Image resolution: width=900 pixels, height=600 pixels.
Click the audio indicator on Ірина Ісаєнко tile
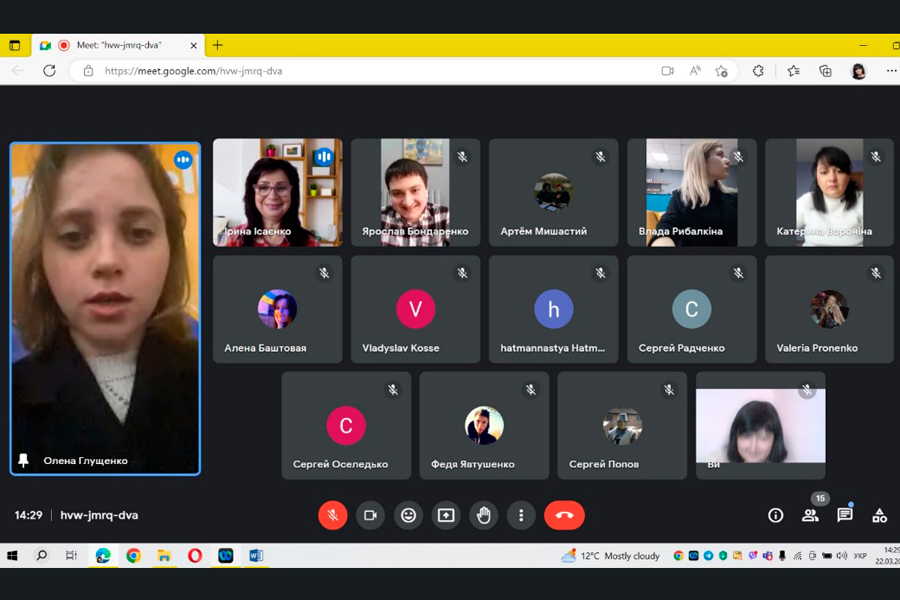(324, 156)
